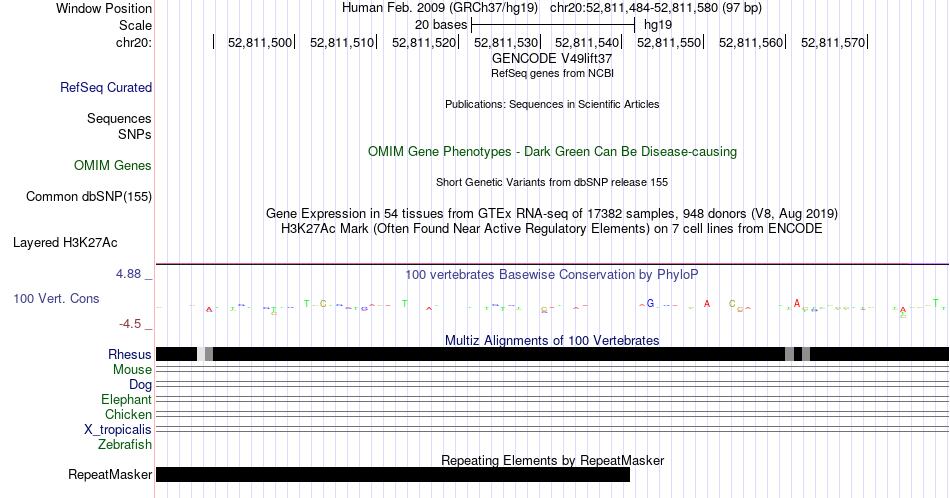
Task: Click the chr20:52,811,484-52,811,580 position text
Action: pyautogui.click(x=656, y=8)
